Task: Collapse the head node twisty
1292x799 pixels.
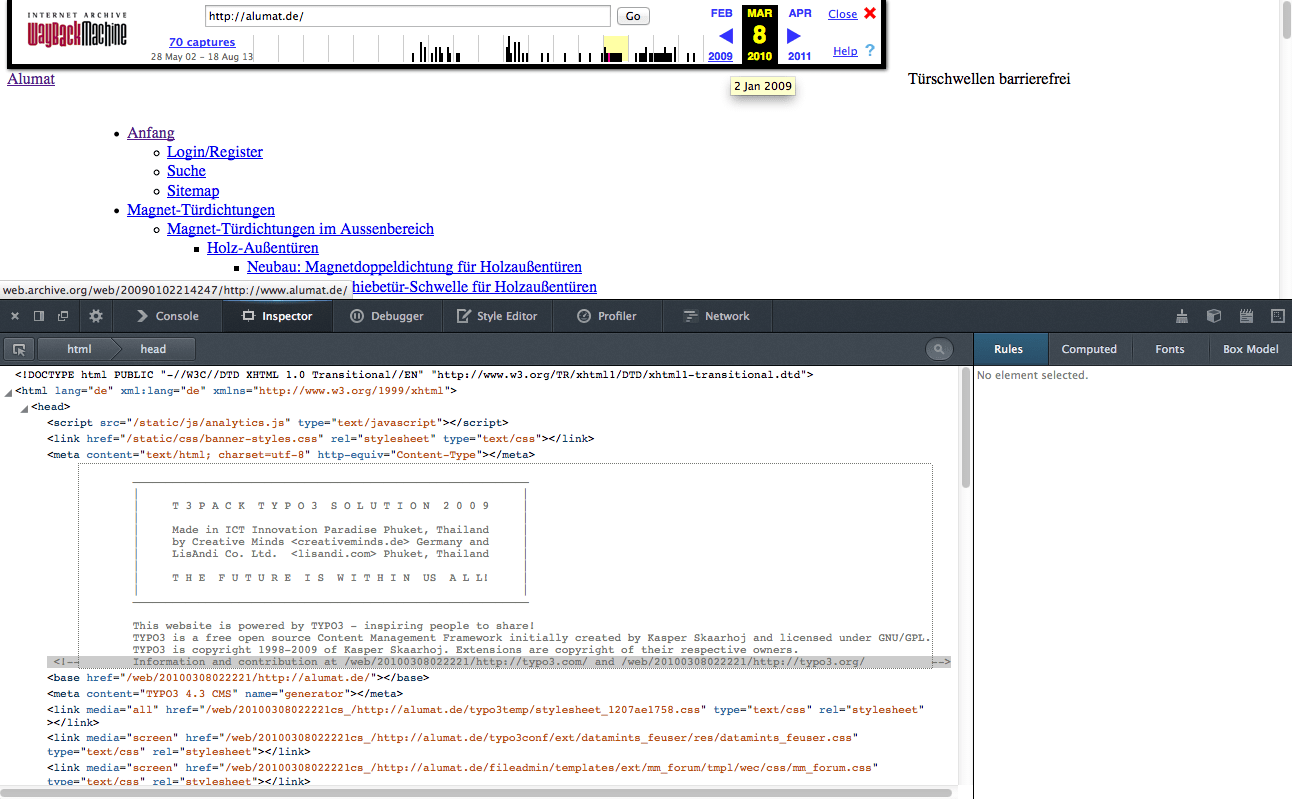Action: coord(24,409)
